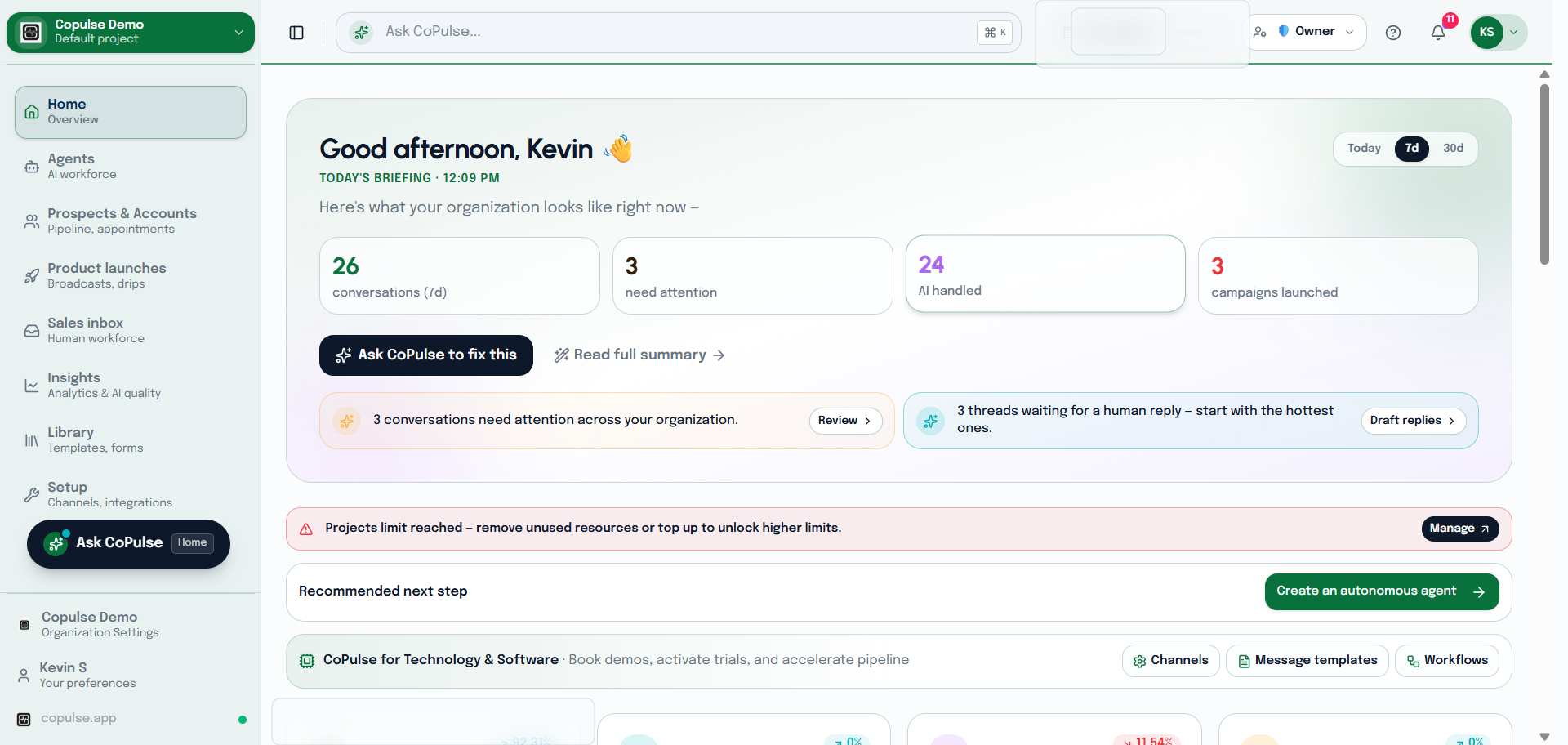Open Product launches section

pyautogui.click(x=131, y=276)
